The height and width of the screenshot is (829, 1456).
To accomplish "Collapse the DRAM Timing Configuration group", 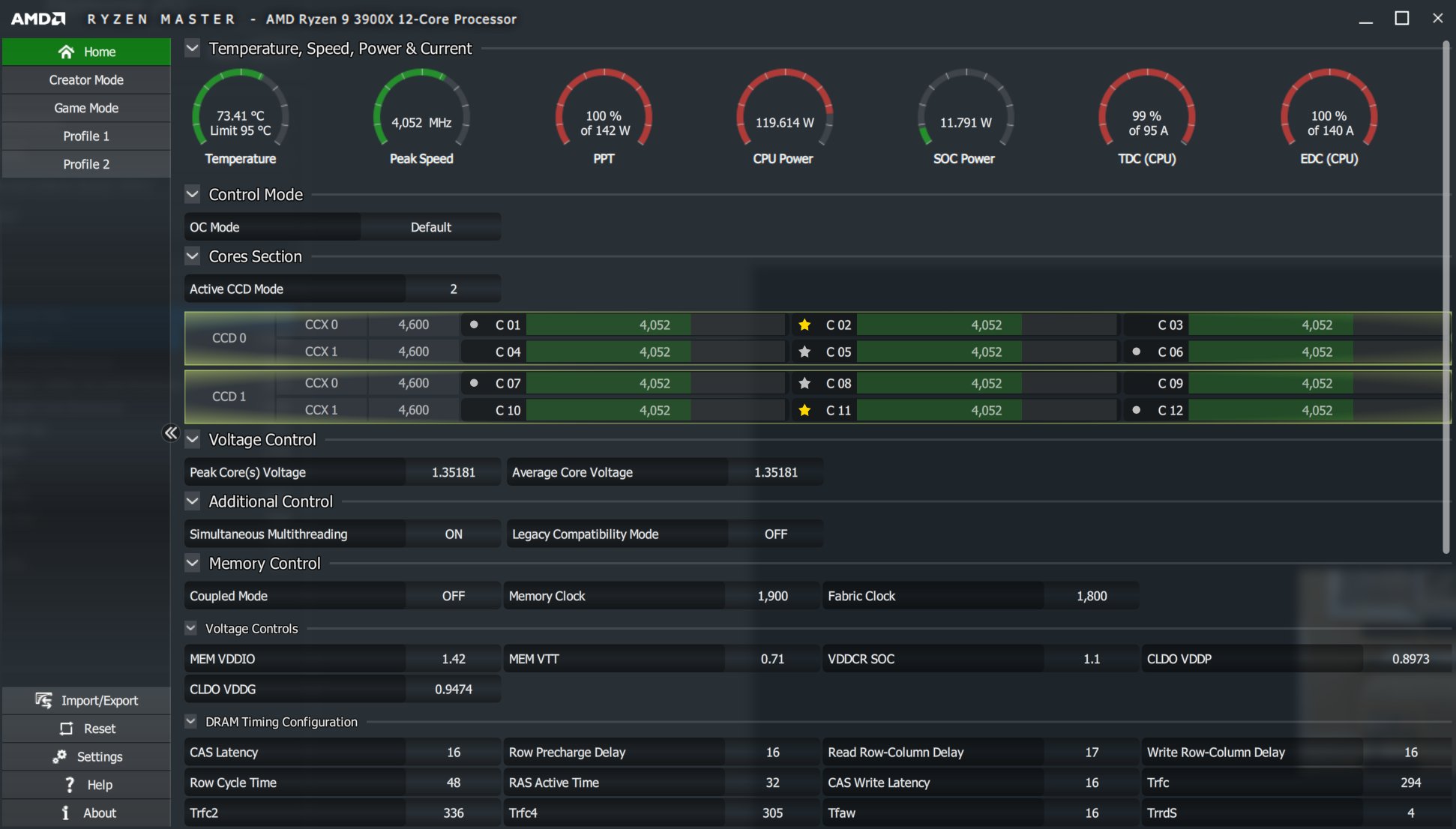I will tap(191, 721).
